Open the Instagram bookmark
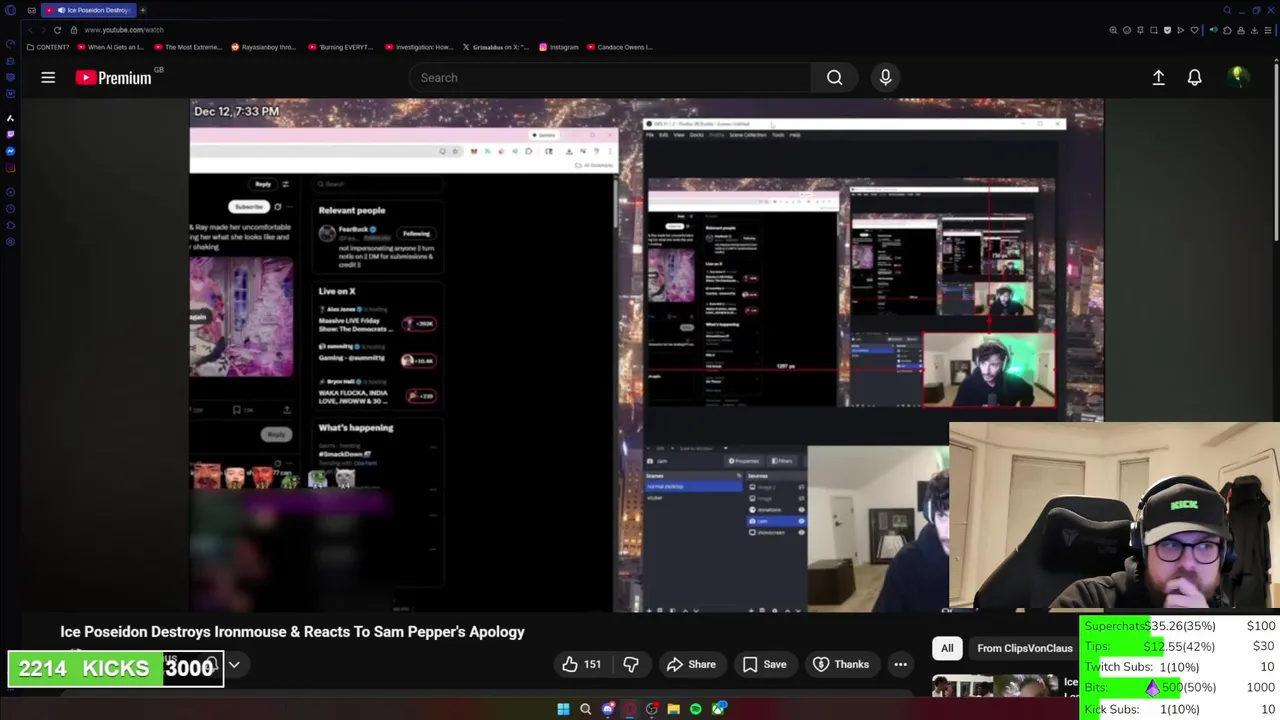 click(558, 47)
